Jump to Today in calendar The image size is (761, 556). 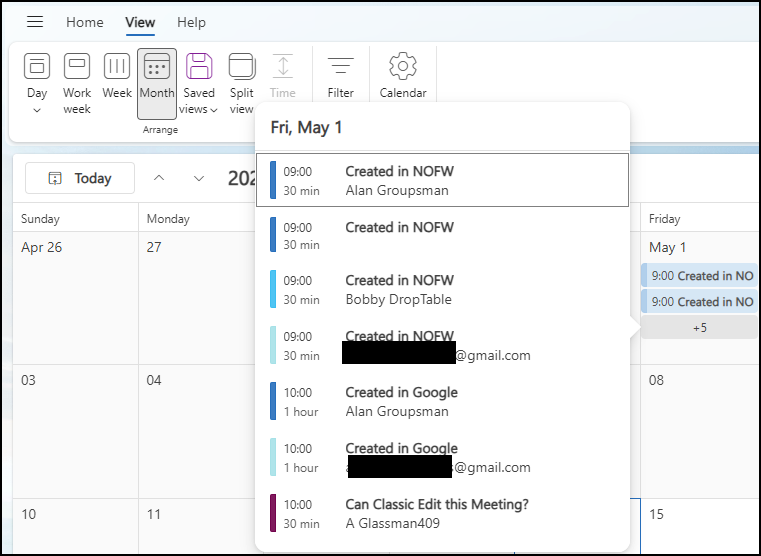[80, 178]
